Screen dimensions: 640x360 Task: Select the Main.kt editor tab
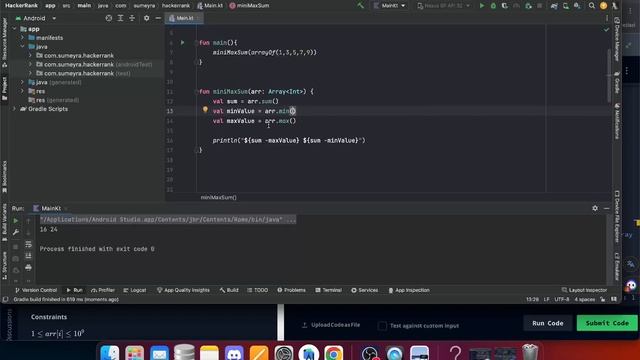[183, 18]
